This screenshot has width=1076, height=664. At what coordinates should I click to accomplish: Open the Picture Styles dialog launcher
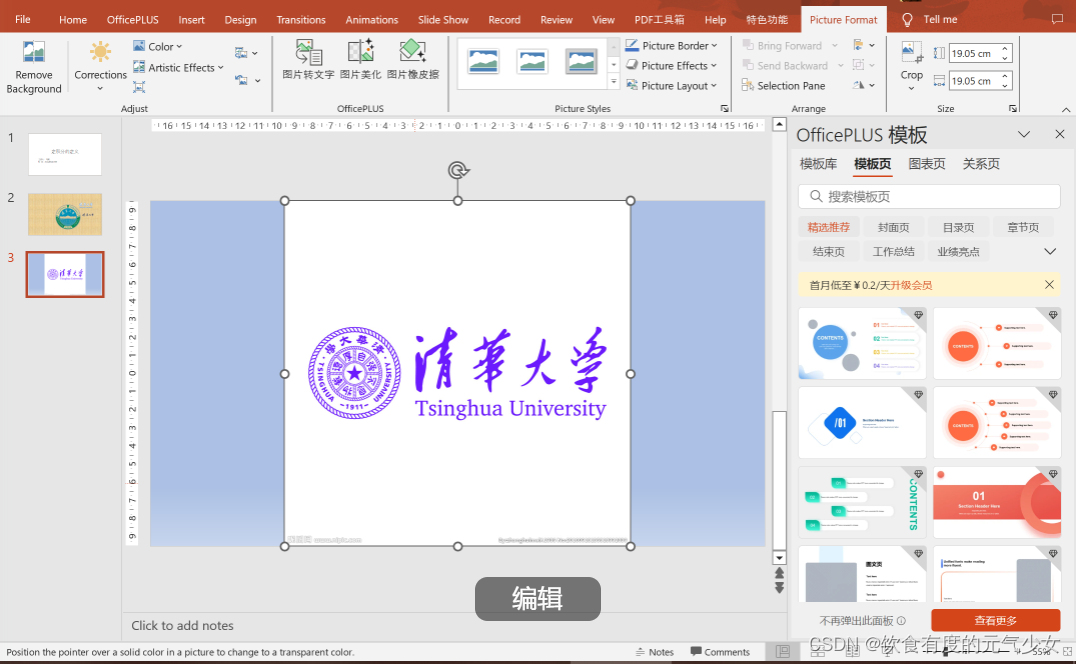724,108
